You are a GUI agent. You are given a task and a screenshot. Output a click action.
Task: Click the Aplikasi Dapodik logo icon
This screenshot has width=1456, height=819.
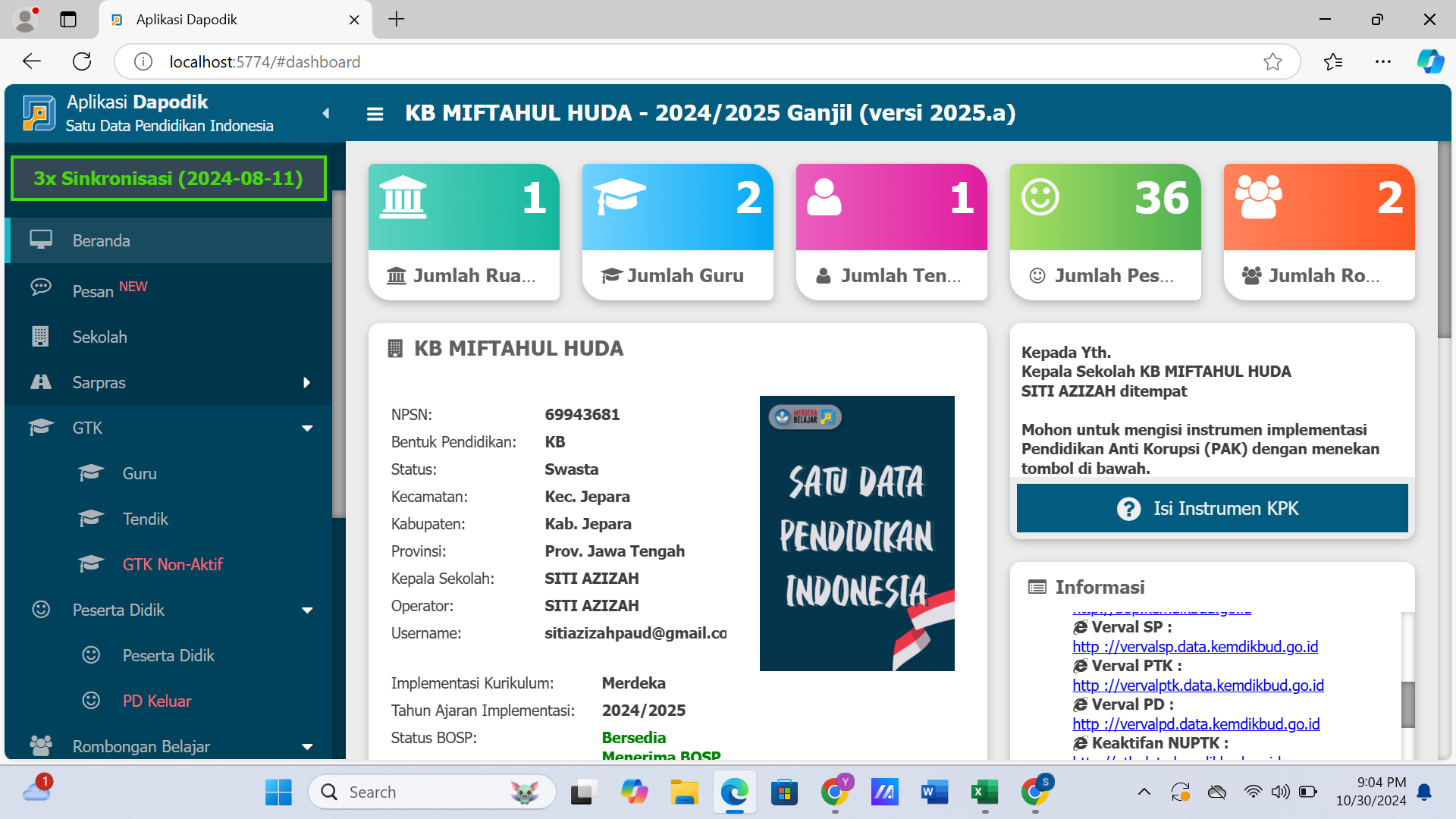pyautogui.click(x=39, y=113)
